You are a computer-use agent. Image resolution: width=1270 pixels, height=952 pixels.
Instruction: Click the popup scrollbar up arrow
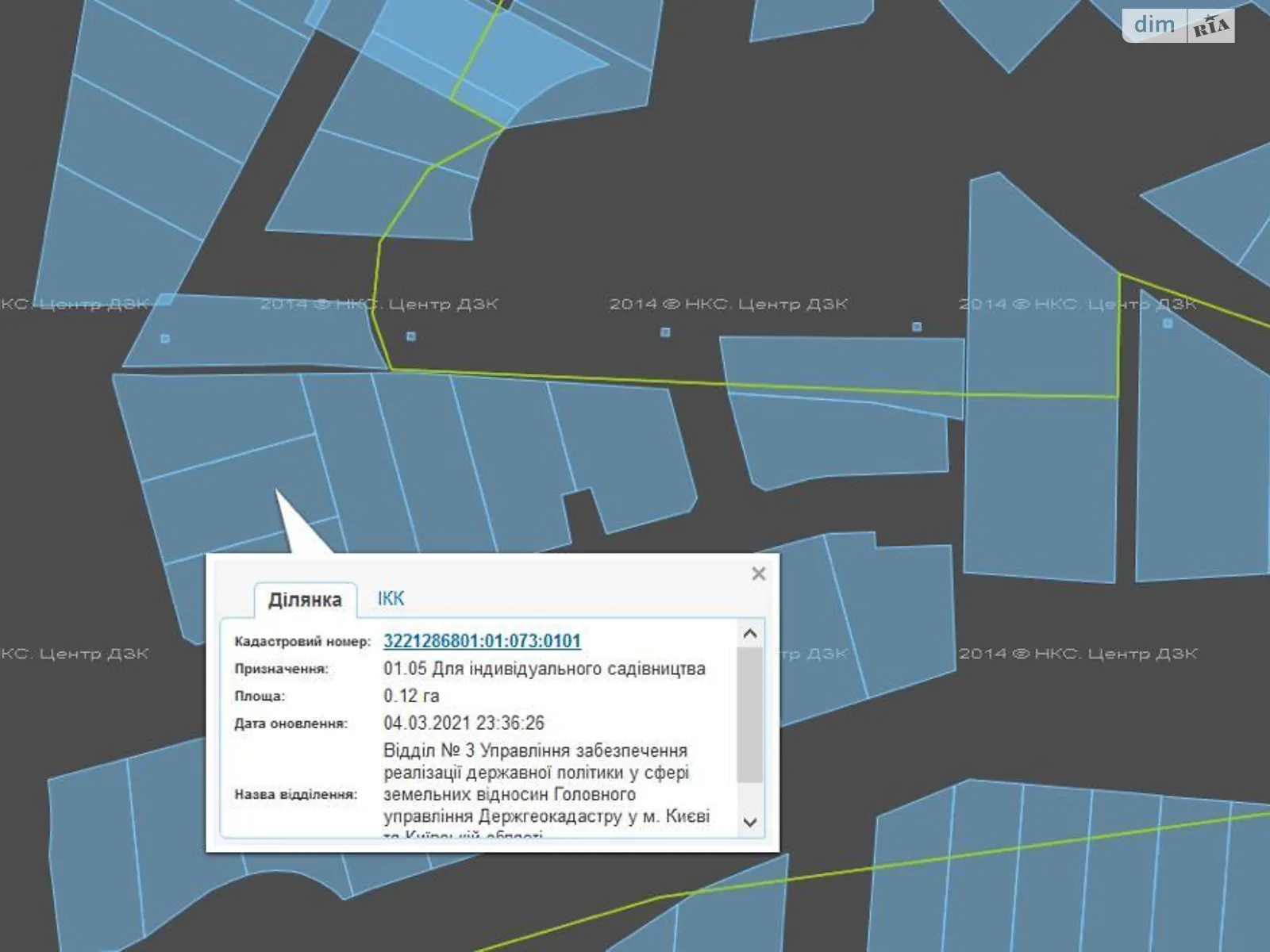[750, 634]
